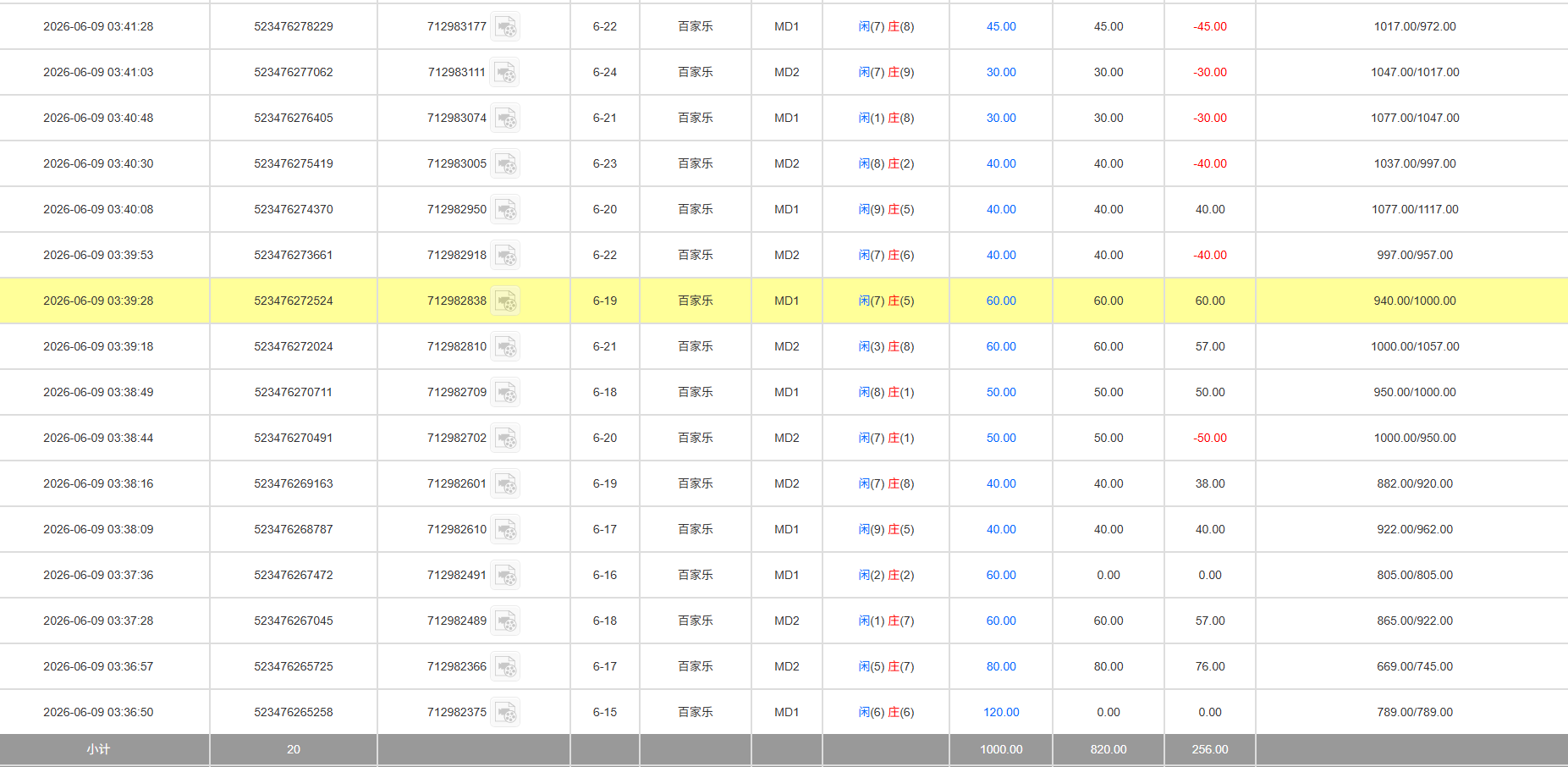
Task: Click MD1 cell for order 523476265258
Action: tap(787, 712)
